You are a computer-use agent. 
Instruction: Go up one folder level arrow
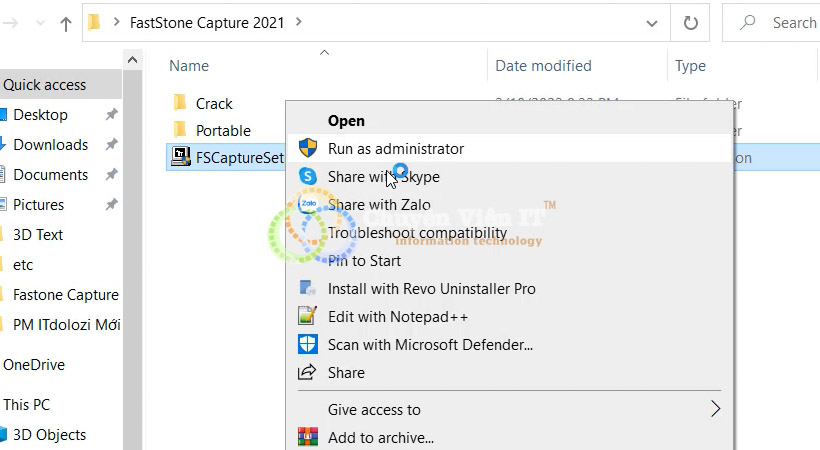point(65,24)
